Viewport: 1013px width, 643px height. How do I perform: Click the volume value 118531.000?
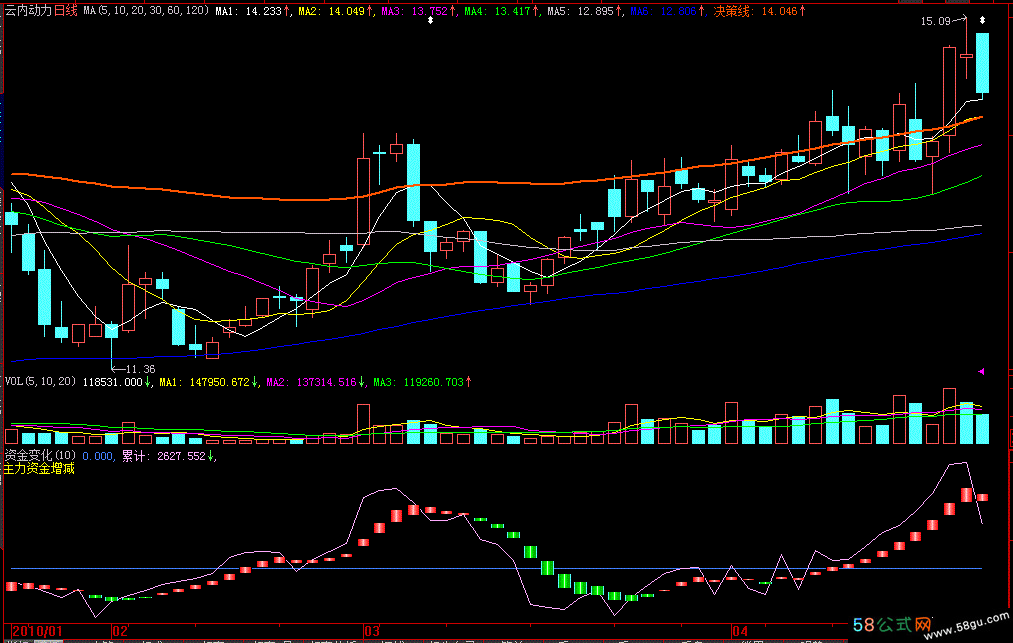112,382
